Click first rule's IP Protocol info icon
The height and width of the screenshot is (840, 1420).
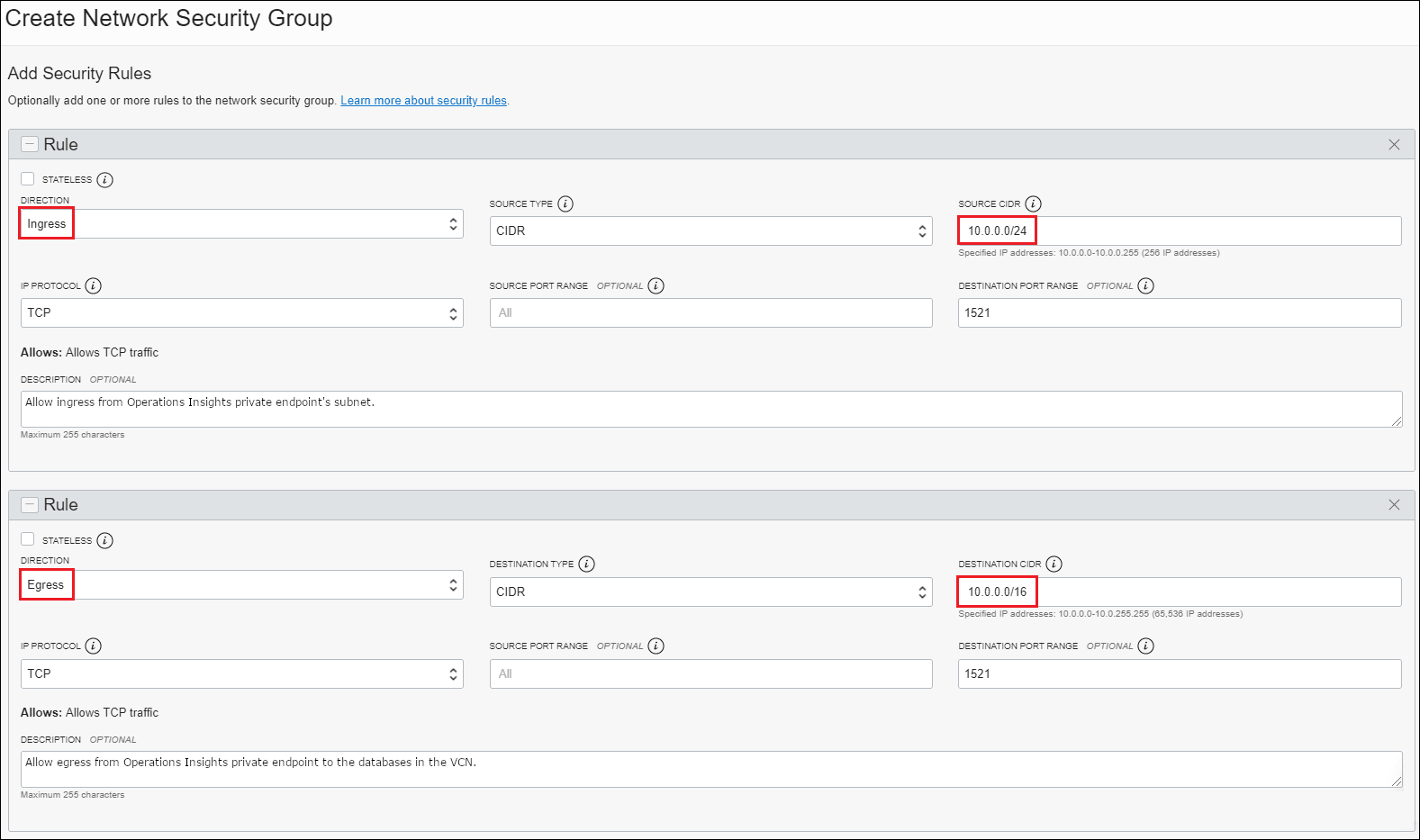coord(94,286)
